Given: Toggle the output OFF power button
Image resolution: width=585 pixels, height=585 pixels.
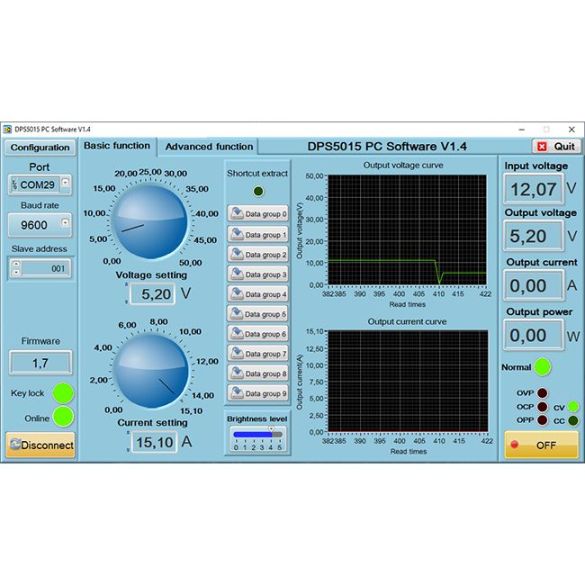Looking at the screenshot, I should click(x=541, y=445).
